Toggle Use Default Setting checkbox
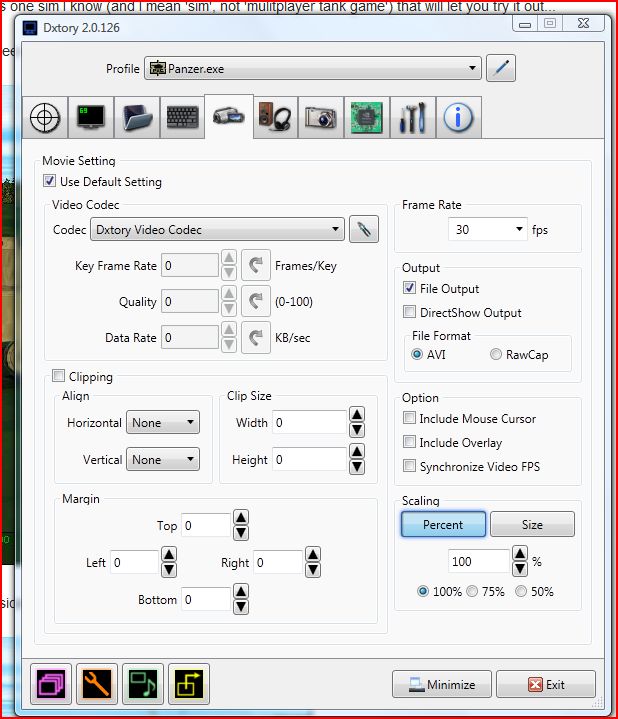618x719 pixels. [50, 181]
